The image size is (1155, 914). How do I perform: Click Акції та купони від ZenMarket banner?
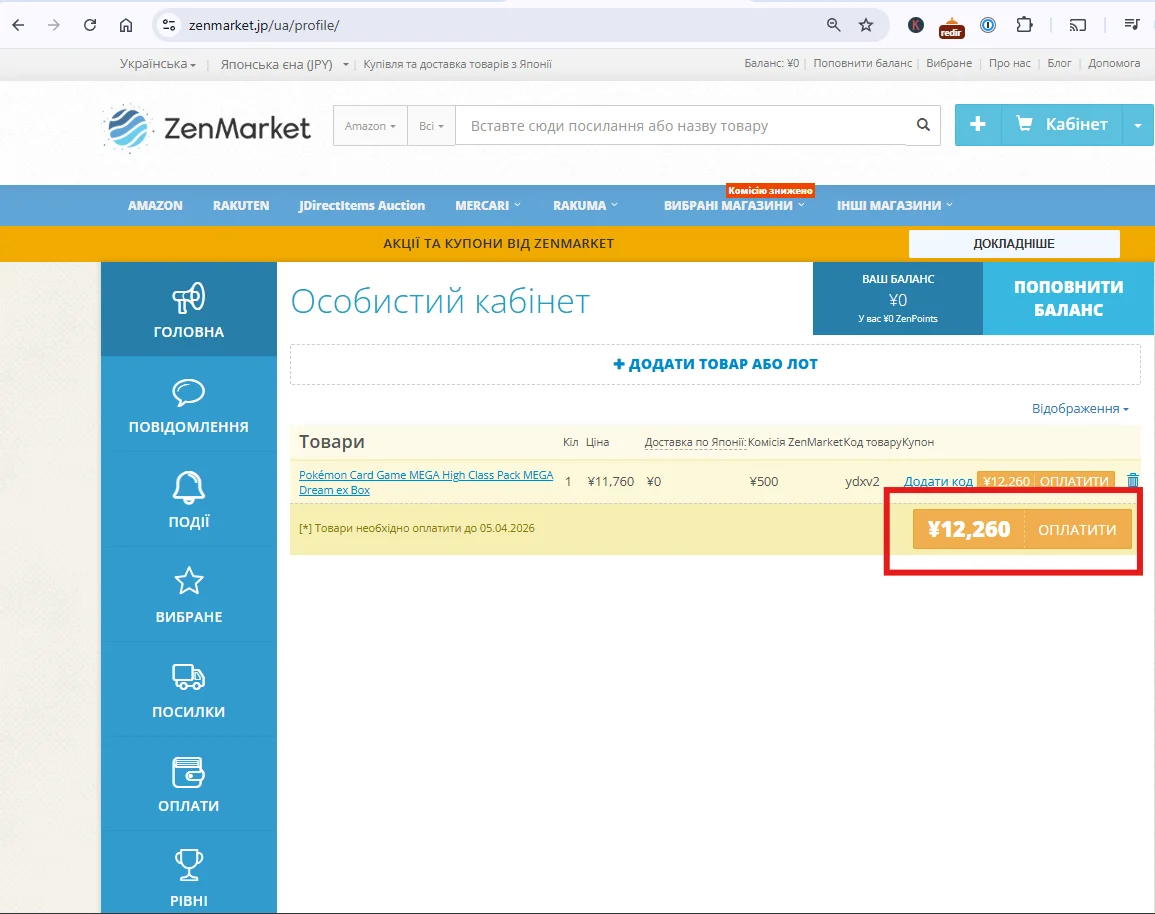[x=499, y=244]
